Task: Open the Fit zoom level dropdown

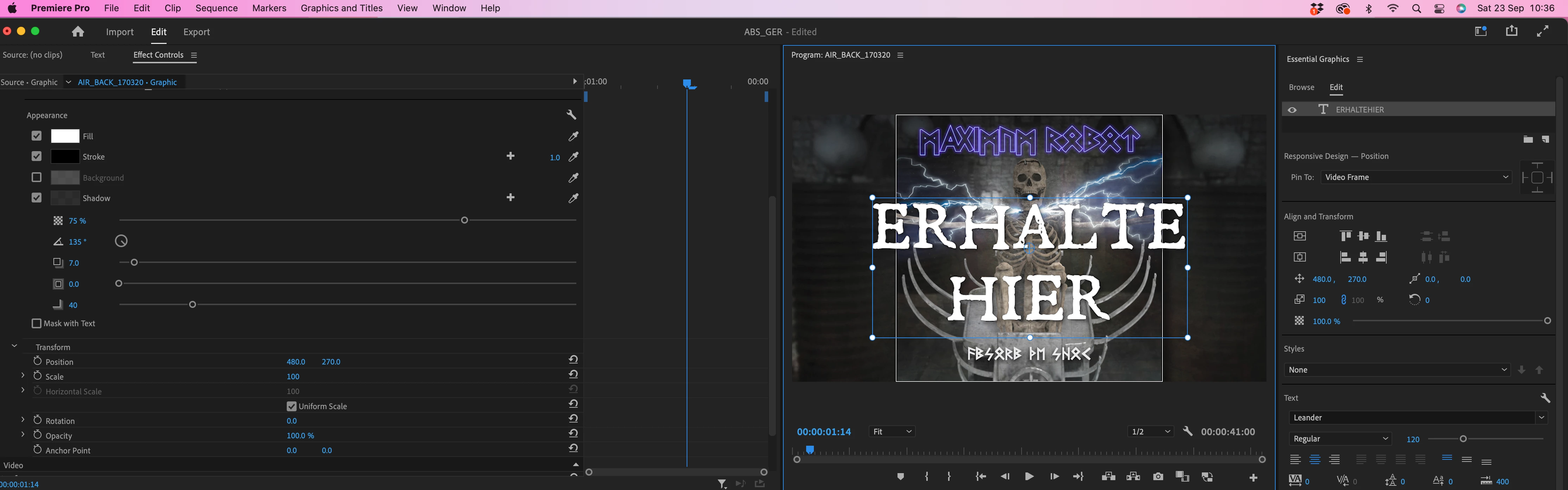Action: point(892,432)
